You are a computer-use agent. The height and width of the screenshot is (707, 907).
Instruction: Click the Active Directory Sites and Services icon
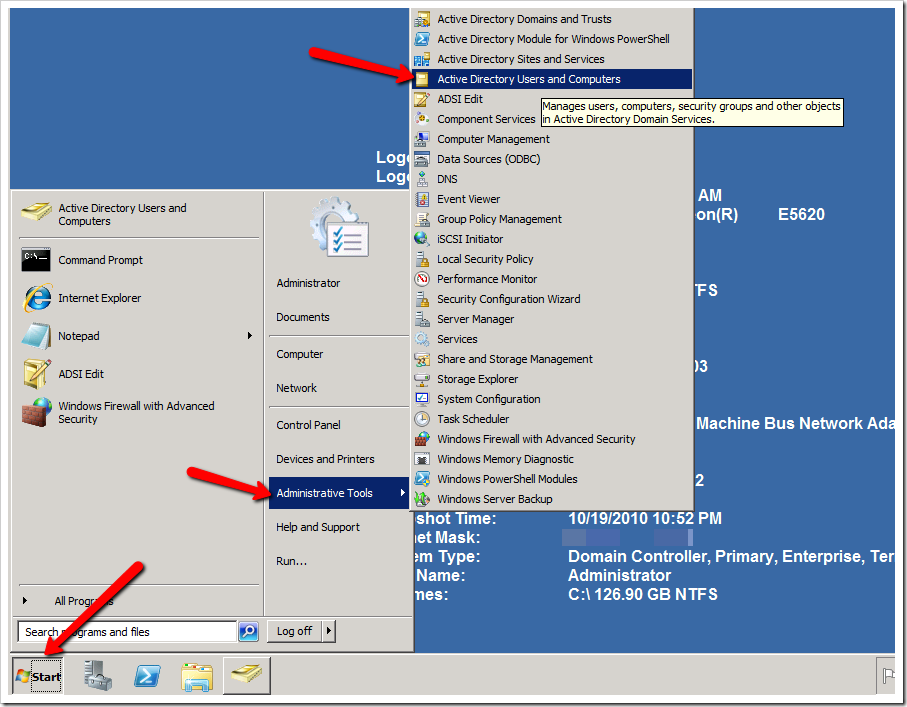422,59
